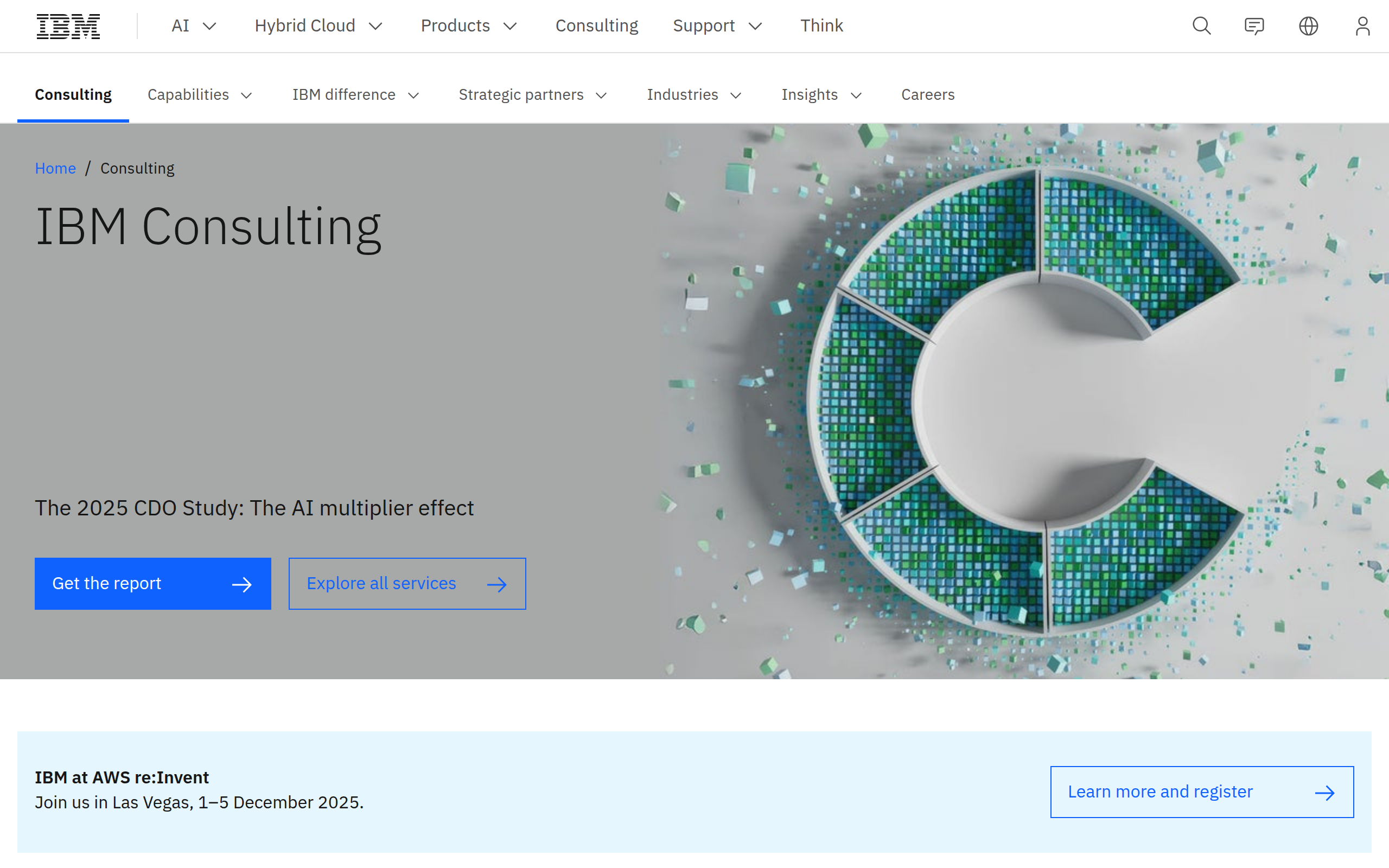The height and width of the screenshot is (868, 1389).
Task: Expand the Industries dropdown
Action: 694,95
